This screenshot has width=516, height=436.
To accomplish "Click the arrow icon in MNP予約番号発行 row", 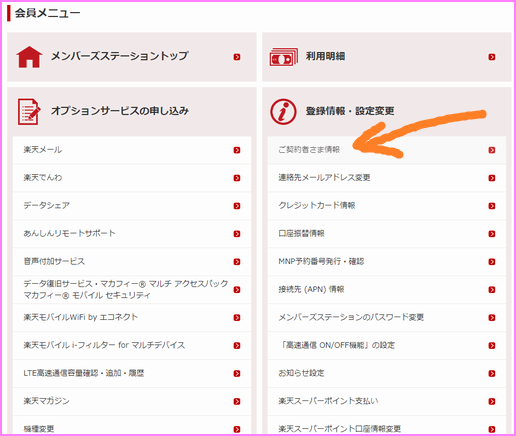I will (x=492, y=262).
